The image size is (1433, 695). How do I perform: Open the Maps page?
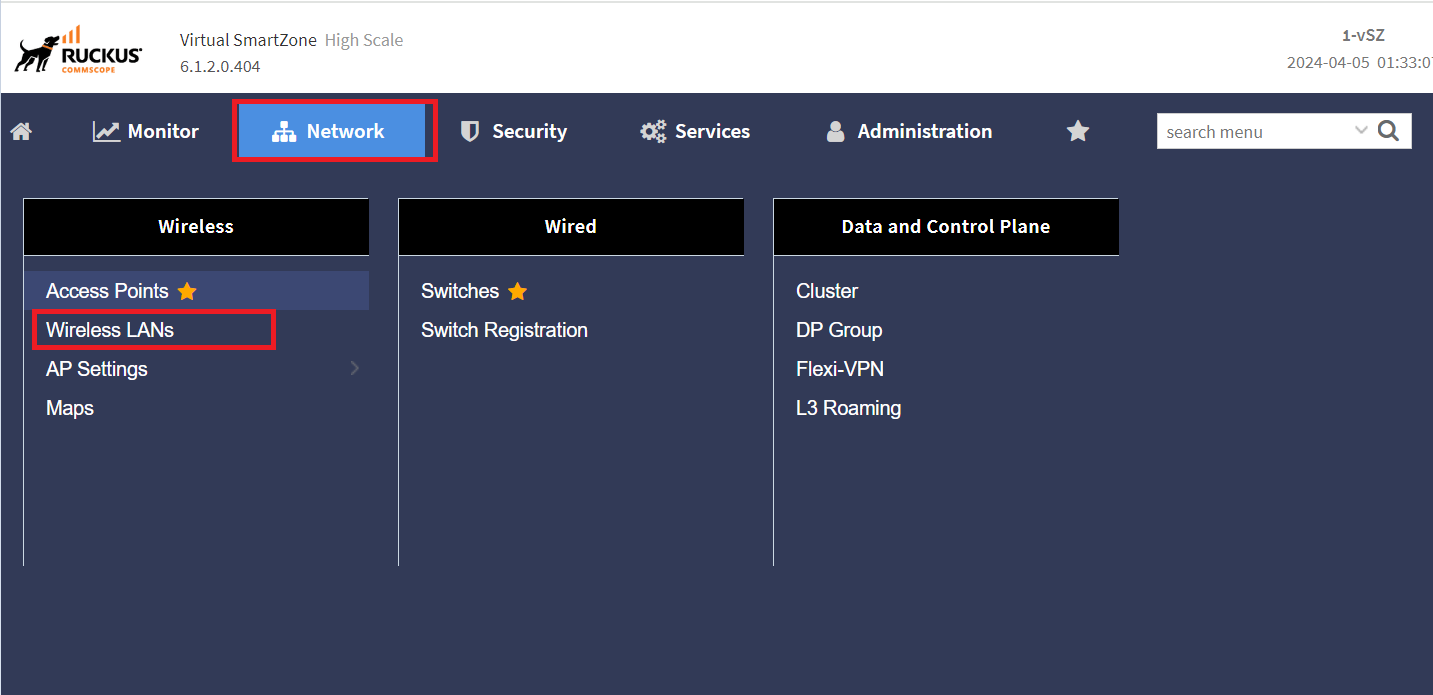[70, 408]
